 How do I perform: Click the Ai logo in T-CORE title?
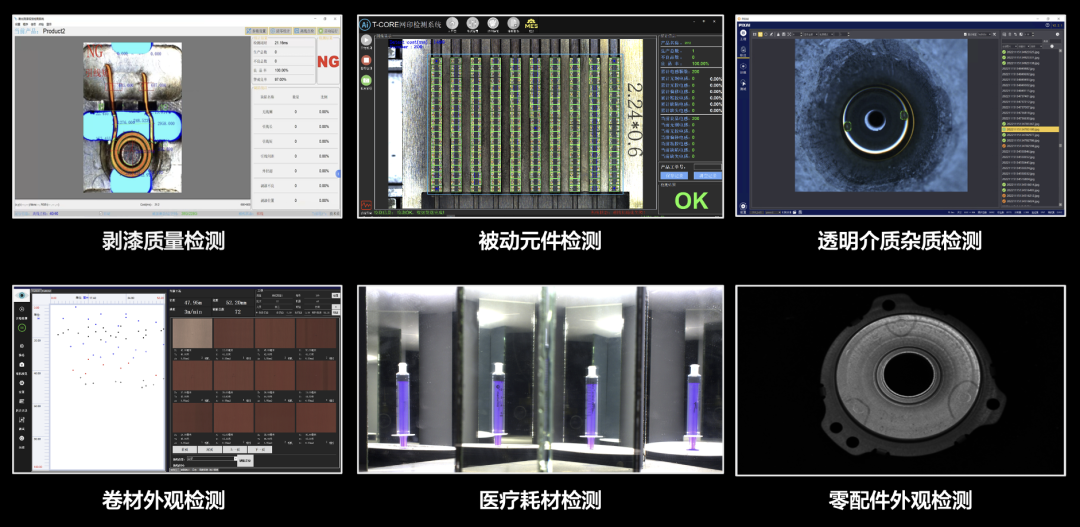tap(365, 25)
